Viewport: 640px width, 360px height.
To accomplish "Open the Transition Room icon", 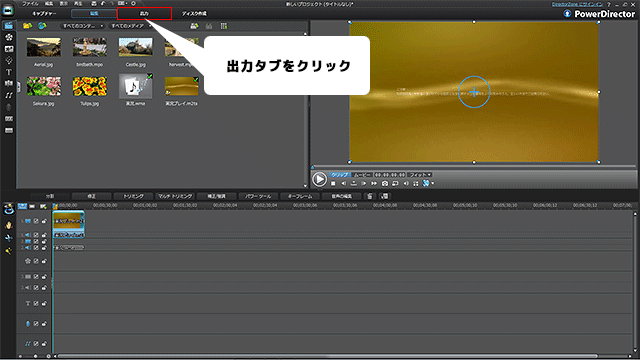I will click(9, 83).
